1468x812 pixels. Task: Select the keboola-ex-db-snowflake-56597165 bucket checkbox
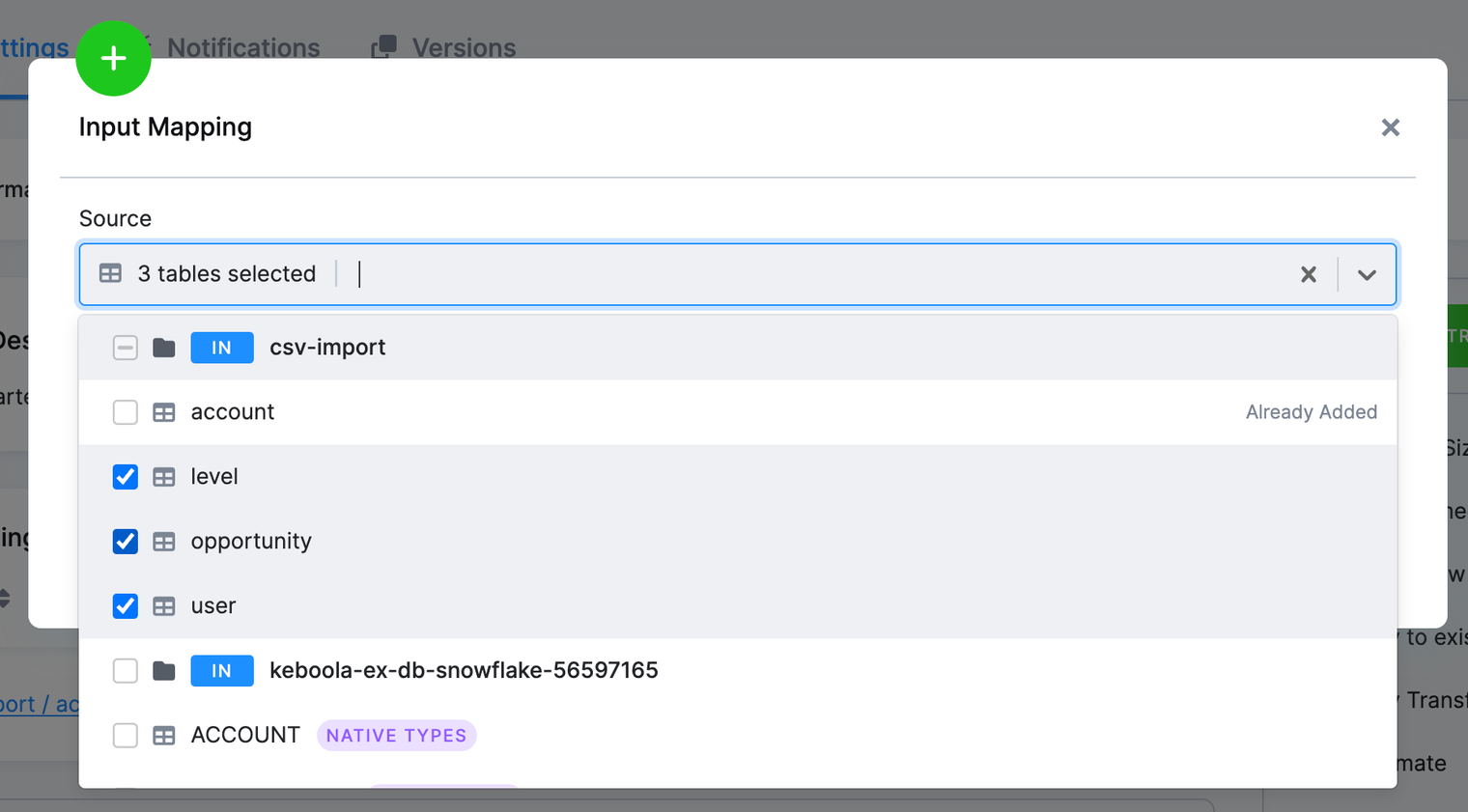point(125,671)
